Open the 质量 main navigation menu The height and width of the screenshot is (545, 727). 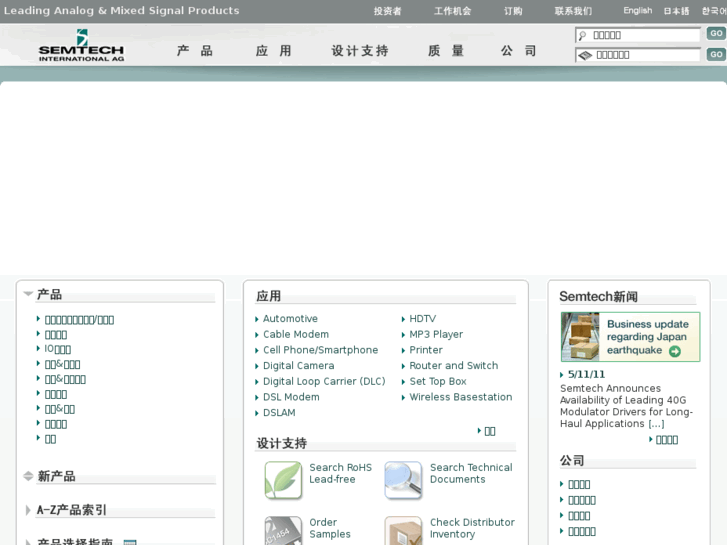[446, 51]
